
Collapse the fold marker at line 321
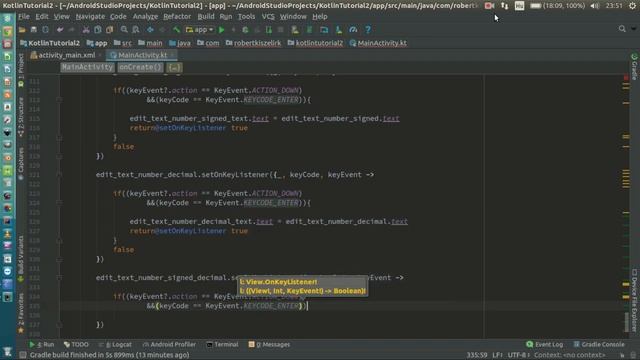pos(59,175)
